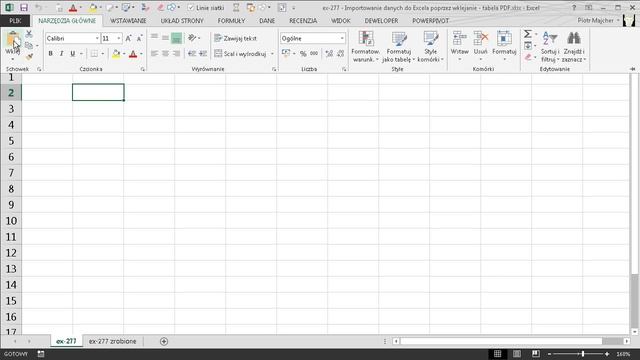Select row 5 header
640x360 pixels.
(x=11, y=141)
